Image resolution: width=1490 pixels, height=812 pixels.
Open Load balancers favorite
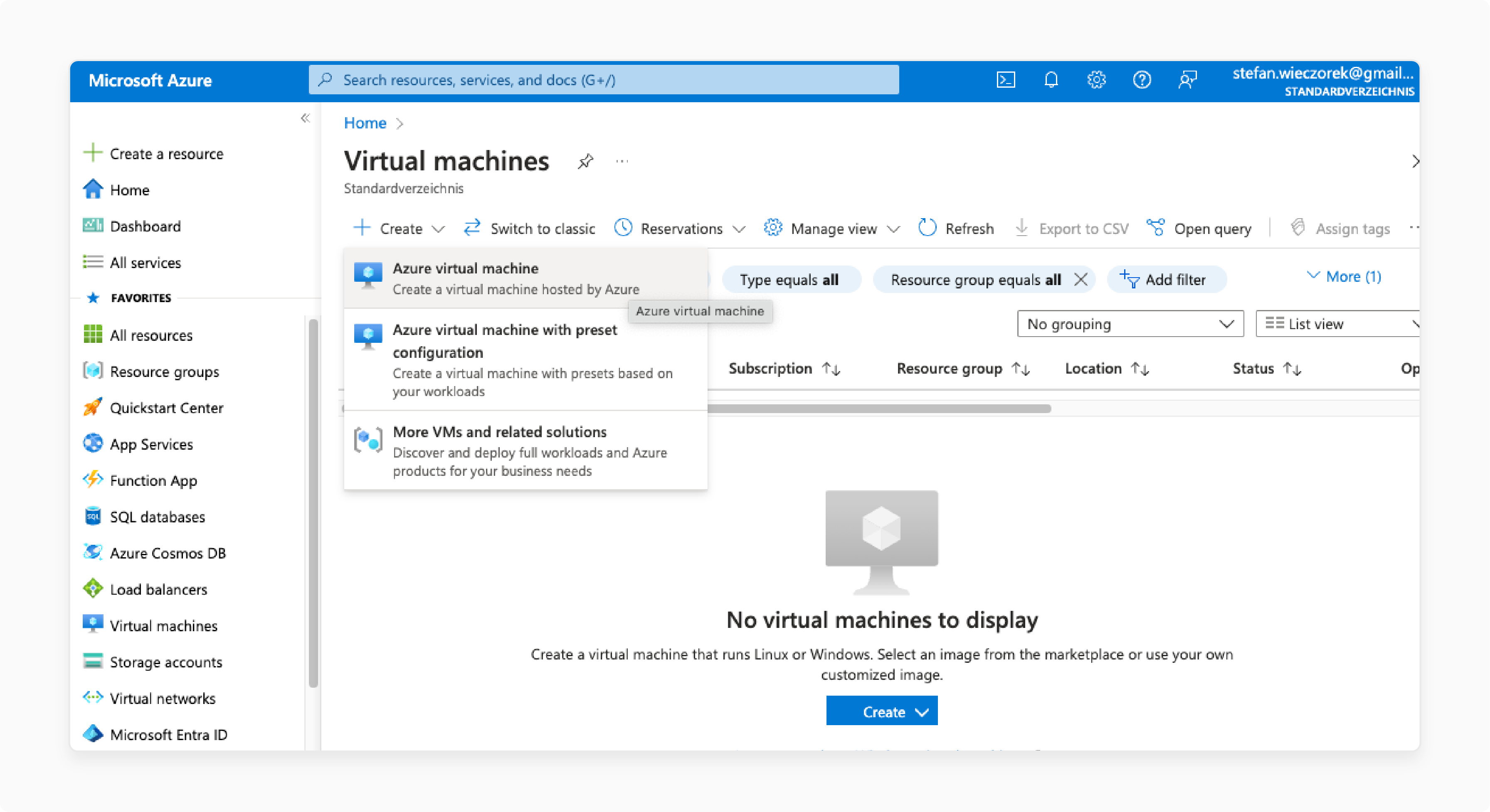145,590
